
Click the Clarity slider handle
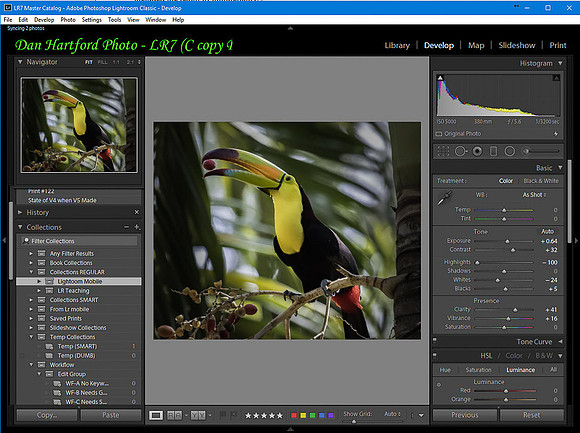tap(515, 310)
